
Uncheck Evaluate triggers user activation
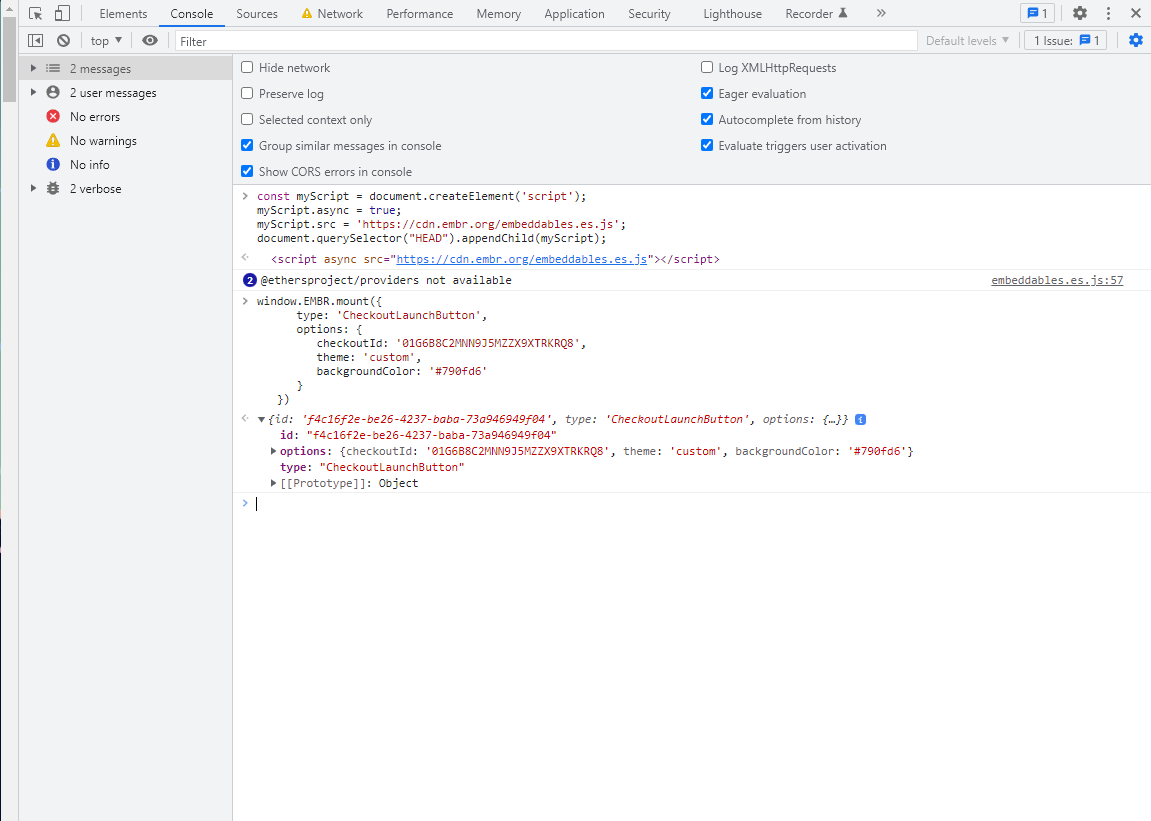coord(707,145)
